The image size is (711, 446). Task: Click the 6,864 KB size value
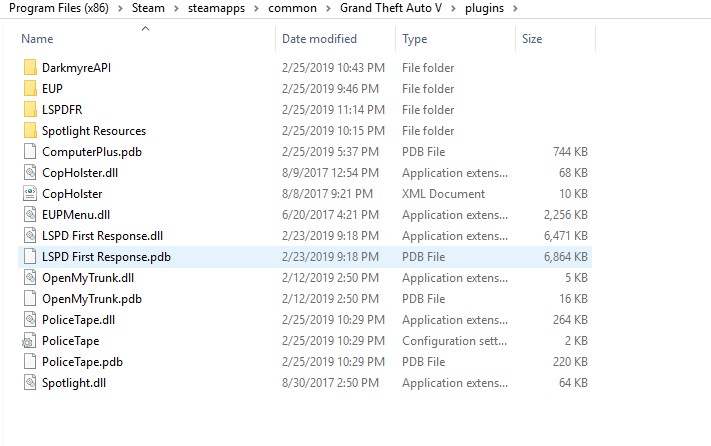565,257
